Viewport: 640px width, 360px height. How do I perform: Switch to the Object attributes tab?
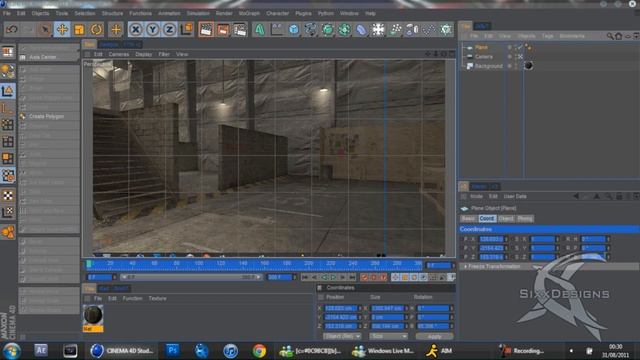coord(506,219)
